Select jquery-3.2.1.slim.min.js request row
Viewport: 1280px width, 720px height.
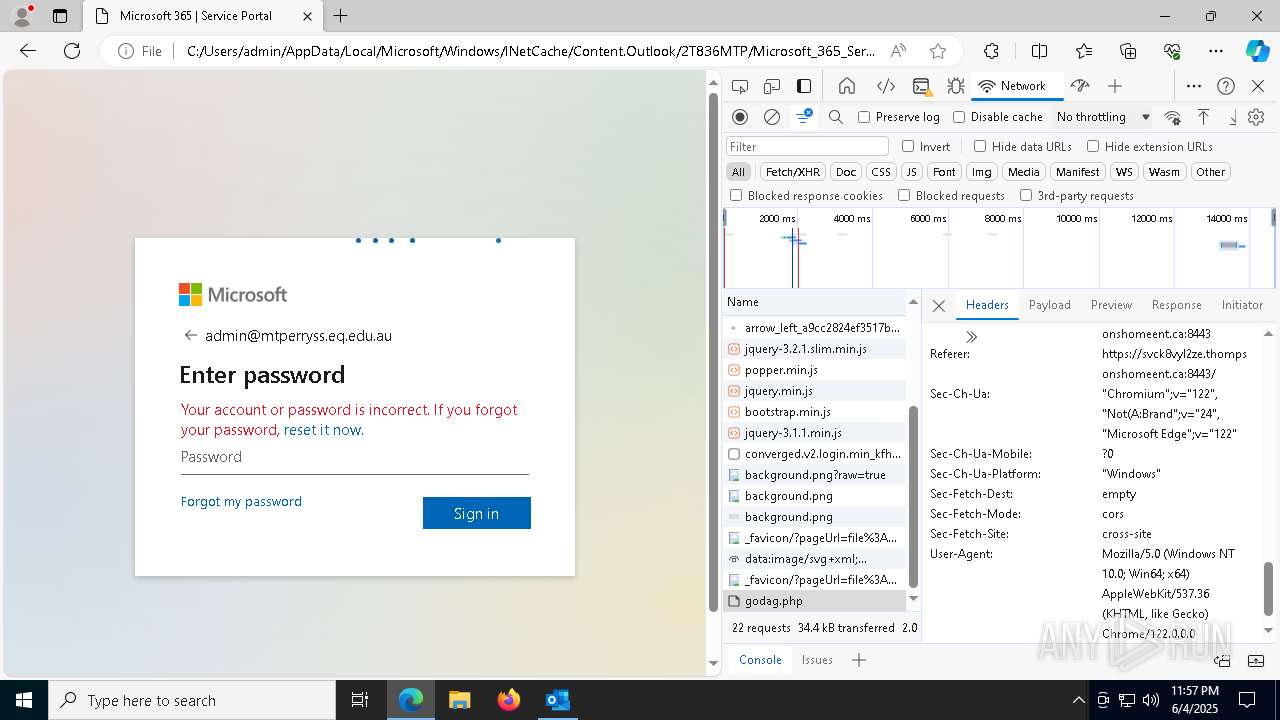[x=814, y=349]
